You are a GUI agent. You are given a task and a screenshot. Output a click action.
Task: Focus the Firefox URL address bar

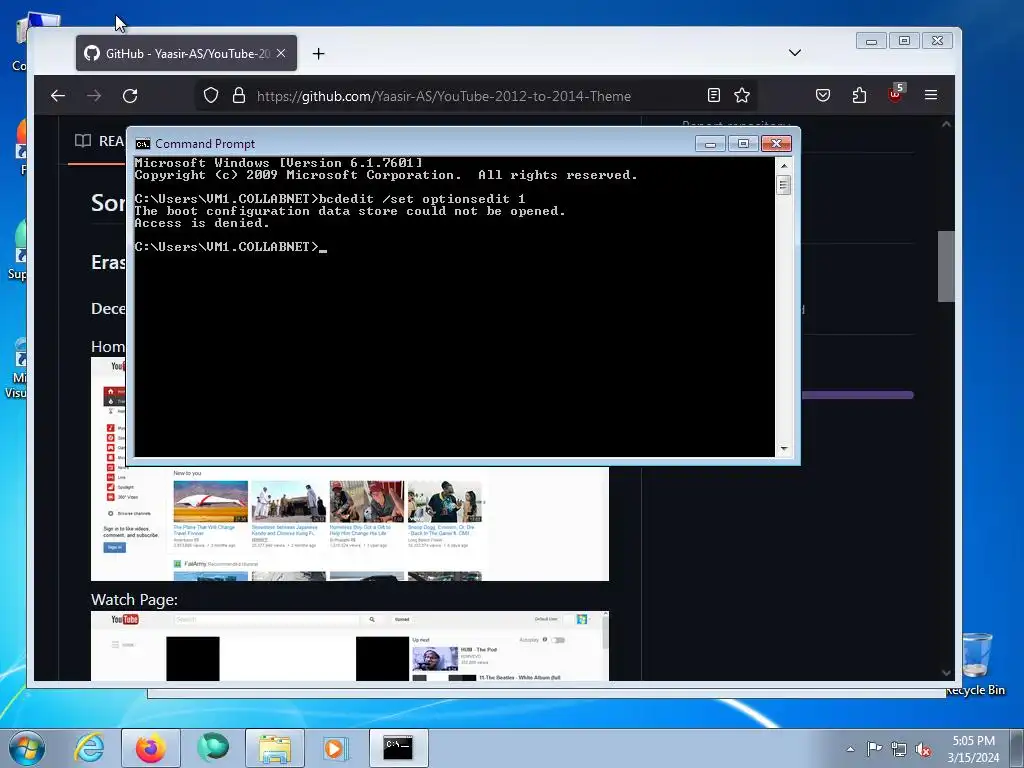[x=477, y=96]
